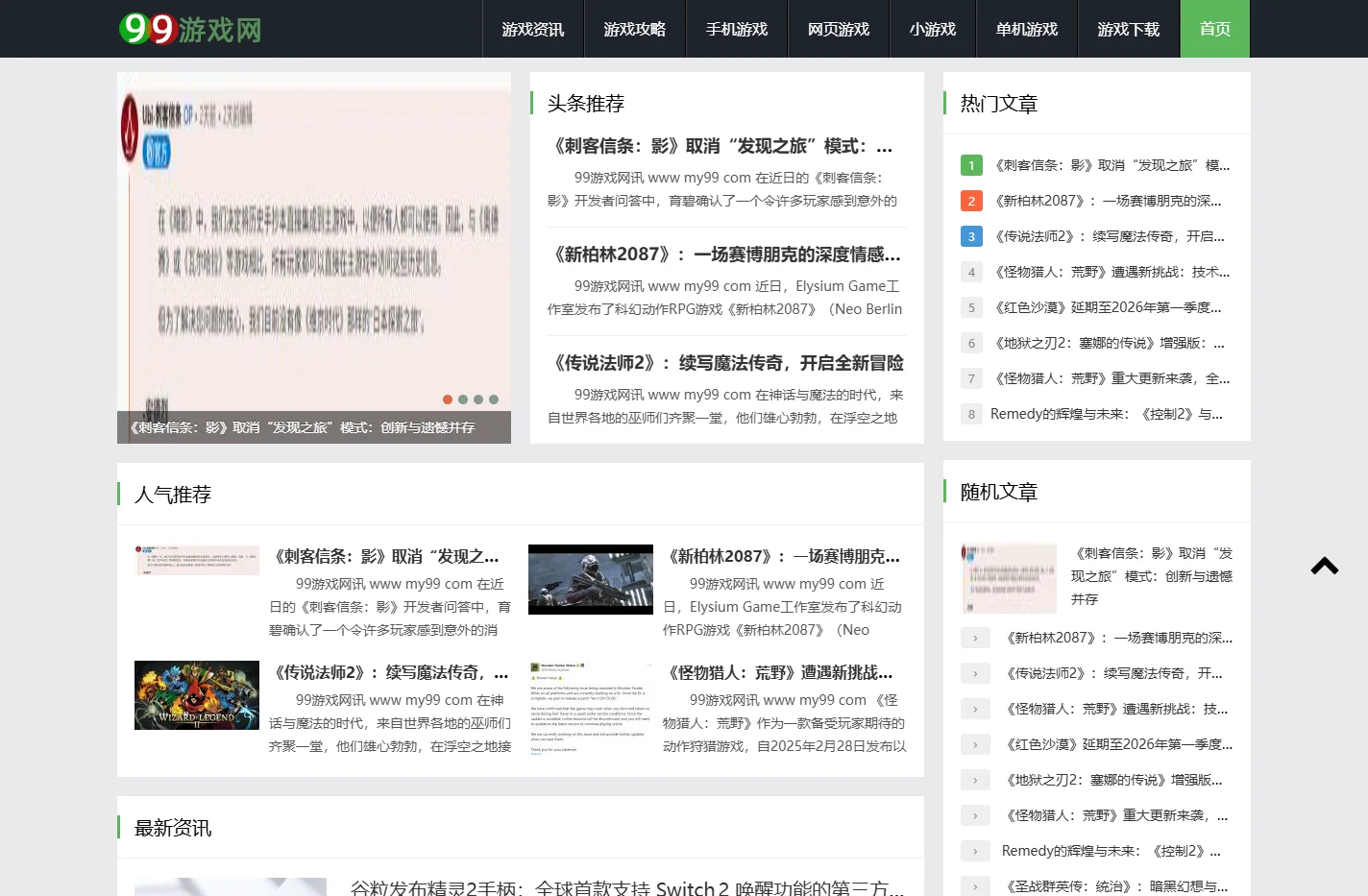Open 人气推荐 title 《怪物猎人：荒野》遭遇新挑战
This screenshot has width=1368, height=896.
pos(778,672)
